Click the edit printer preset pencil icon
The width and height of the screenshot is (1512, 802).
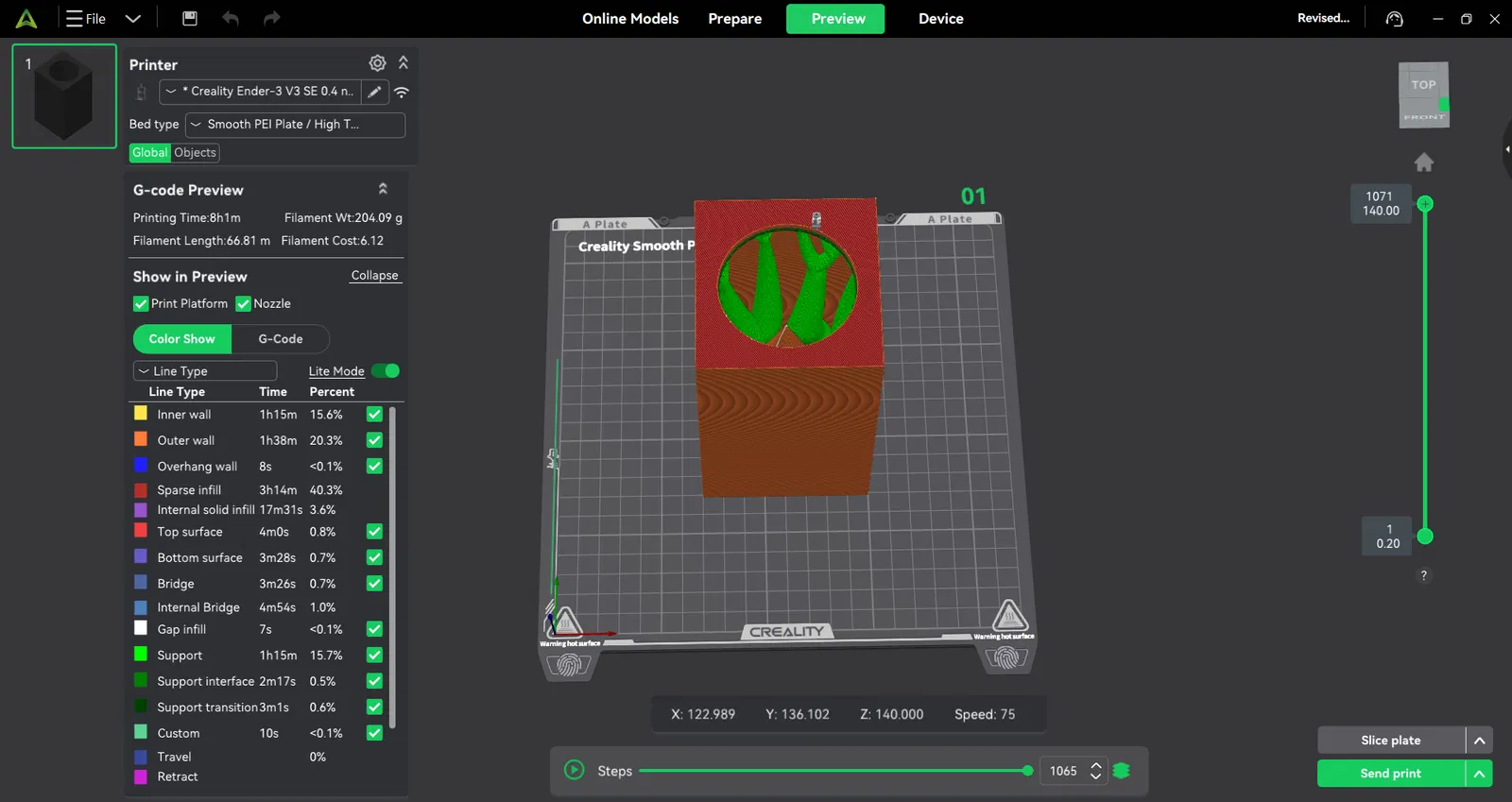pos(374,92)
